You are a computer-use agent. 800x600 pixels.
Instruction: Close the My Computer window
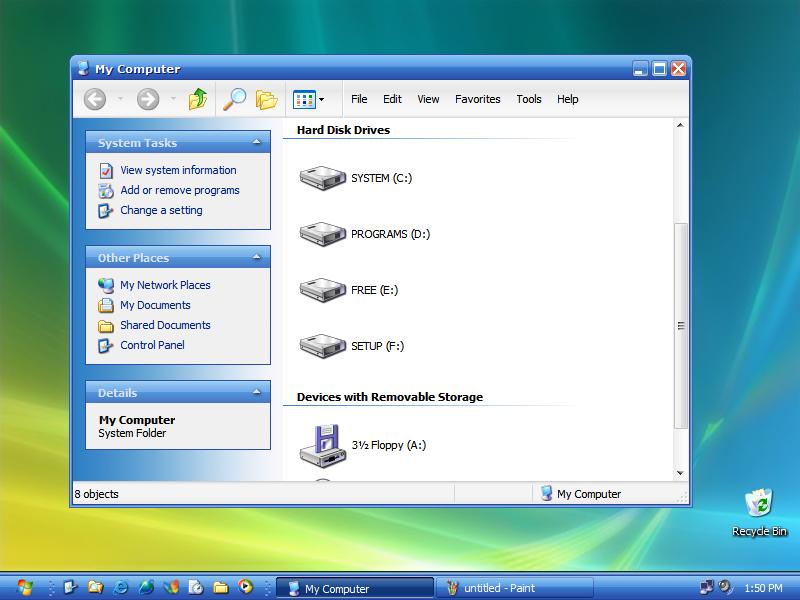pyautogui.click(x=679, y=68)
